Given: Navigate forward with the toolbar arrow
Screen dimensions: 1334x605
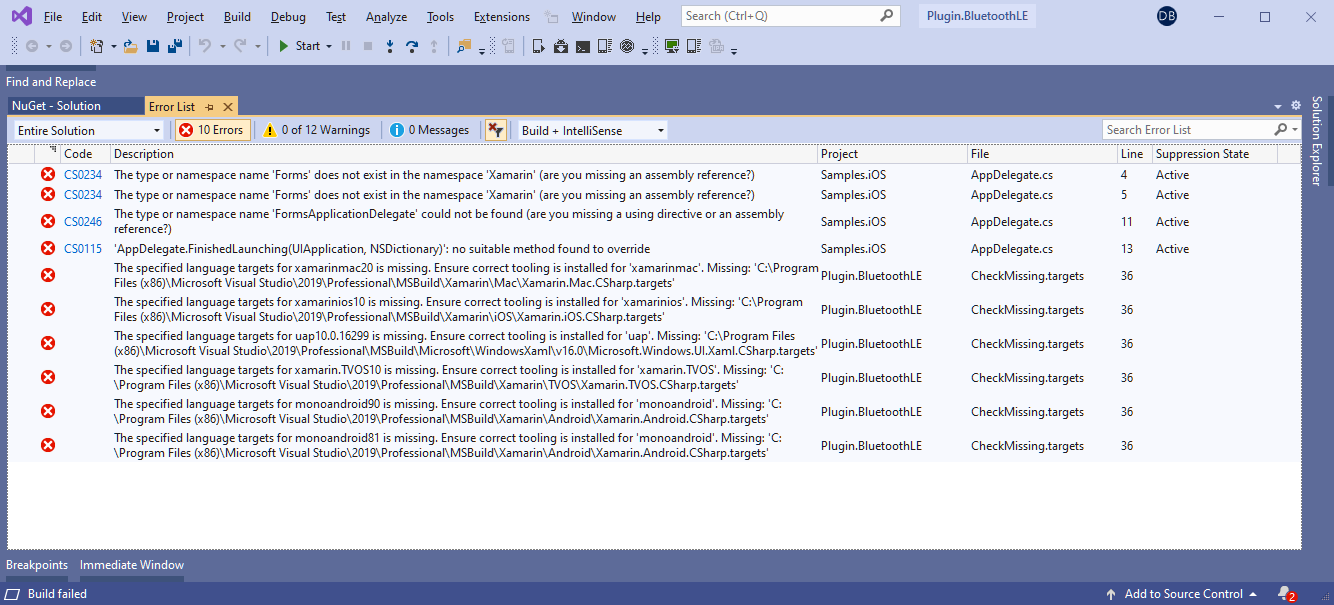Looking at the screenshot, I should 66,46.
